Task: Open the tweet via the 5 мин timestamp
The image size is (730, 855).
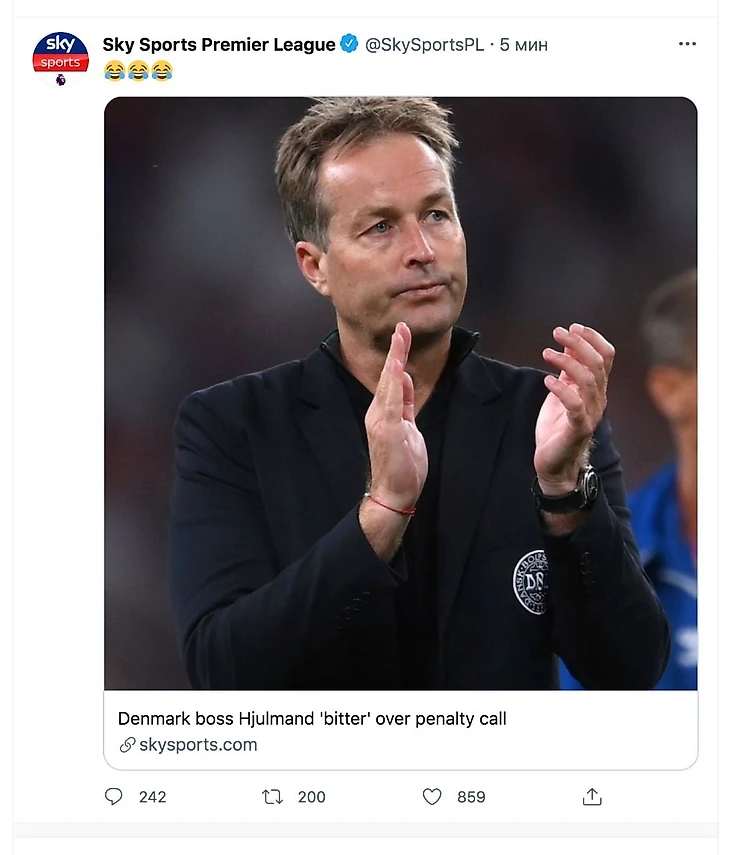Action: point(524,45)
